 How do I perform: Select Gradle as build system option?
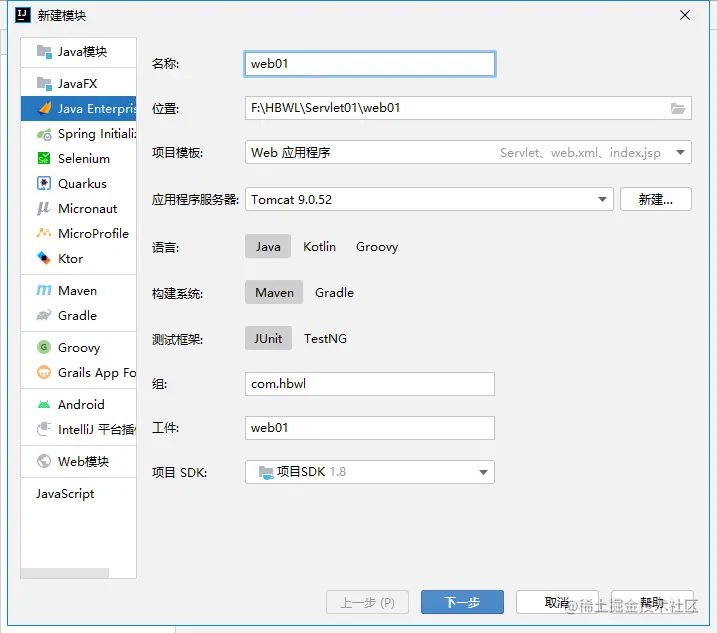coord(334,292)
